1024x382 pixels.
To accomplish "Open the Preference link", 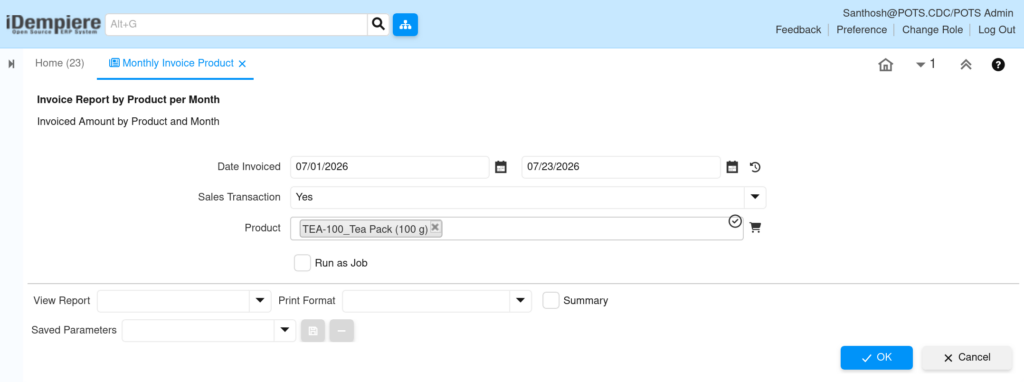I will (861, 29).
